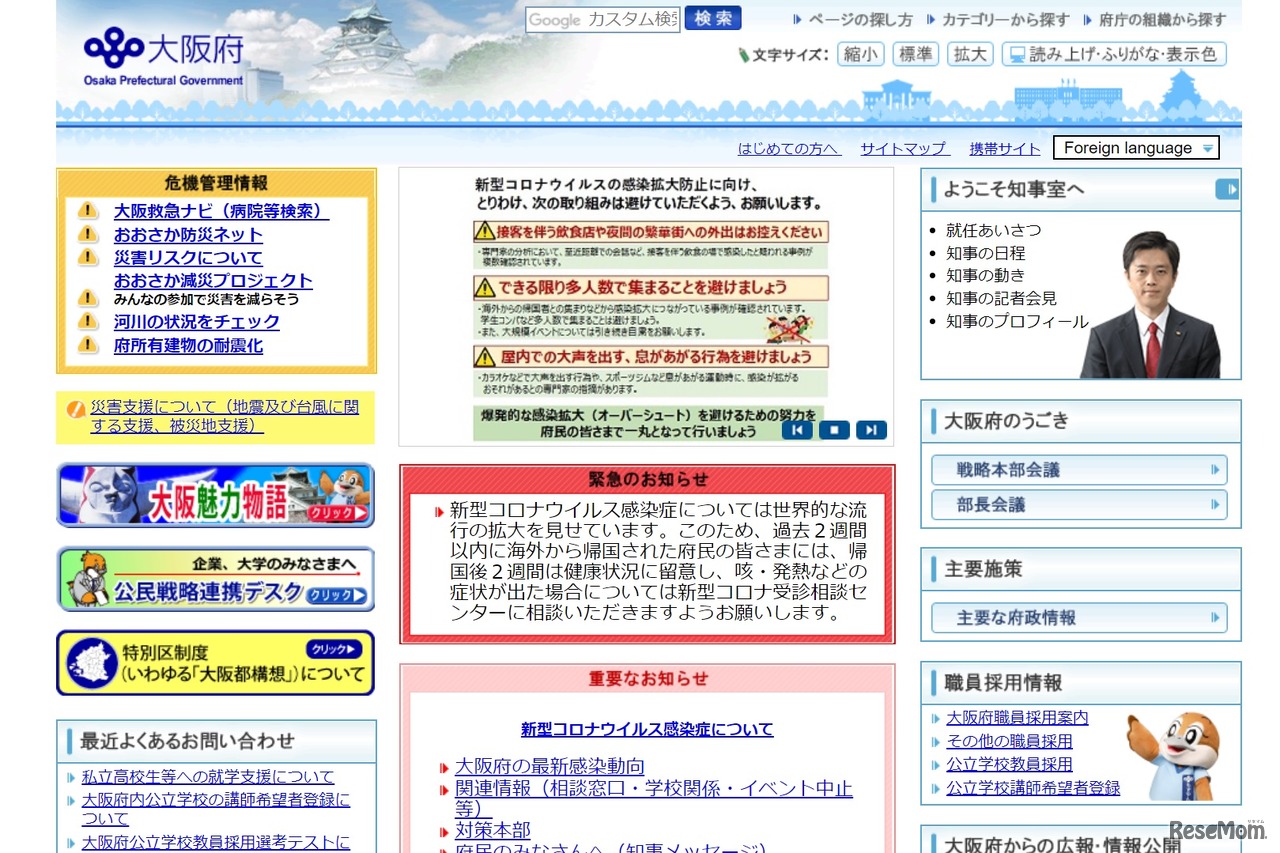The width and height of the screenshot is (1280, 853).
Task: Shrink text with the 縮小 button
Action: pyautogui.click(x=859, y=54)
